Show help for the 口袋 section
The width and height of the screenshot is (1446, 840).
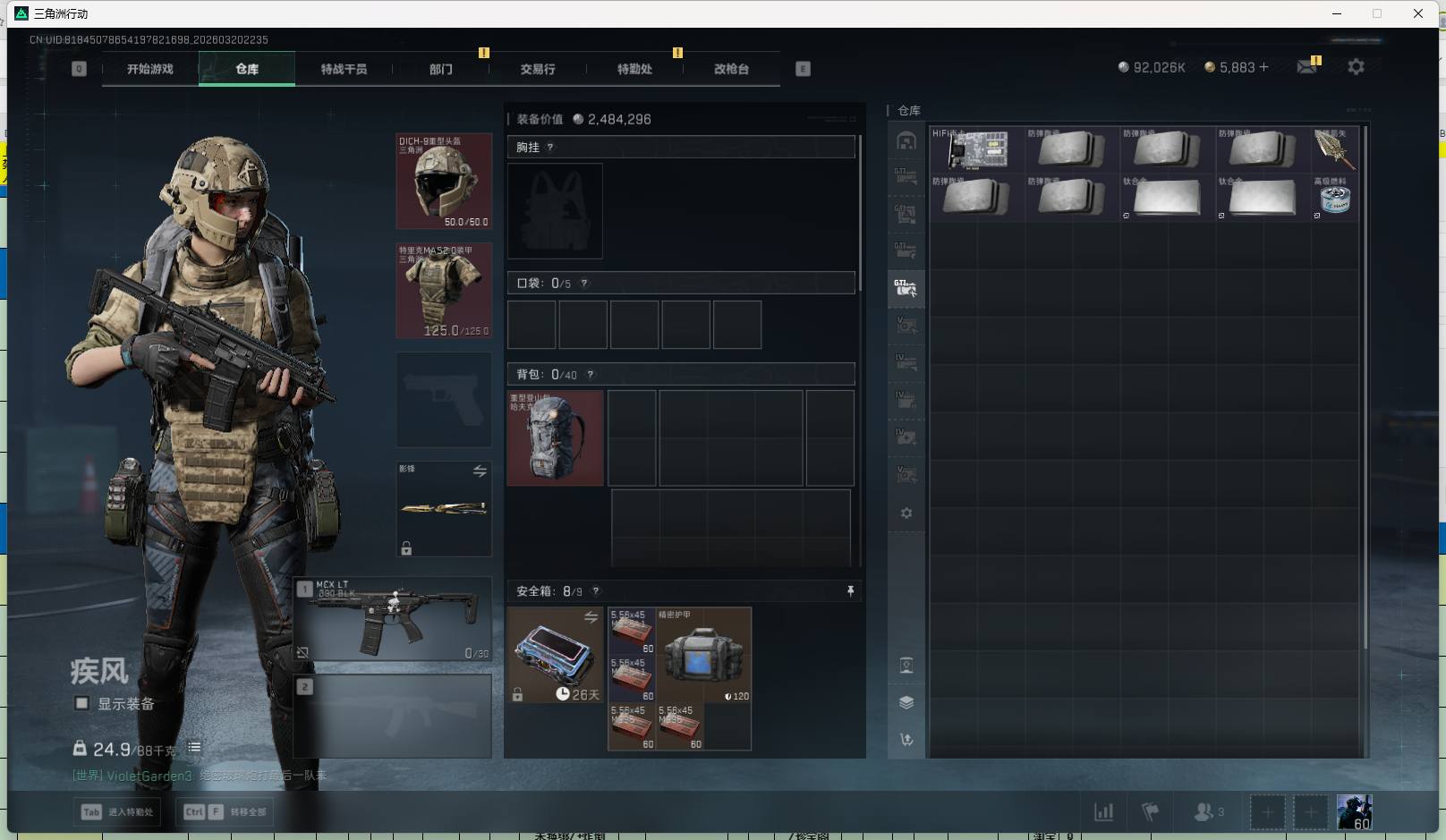pos(584,284)
